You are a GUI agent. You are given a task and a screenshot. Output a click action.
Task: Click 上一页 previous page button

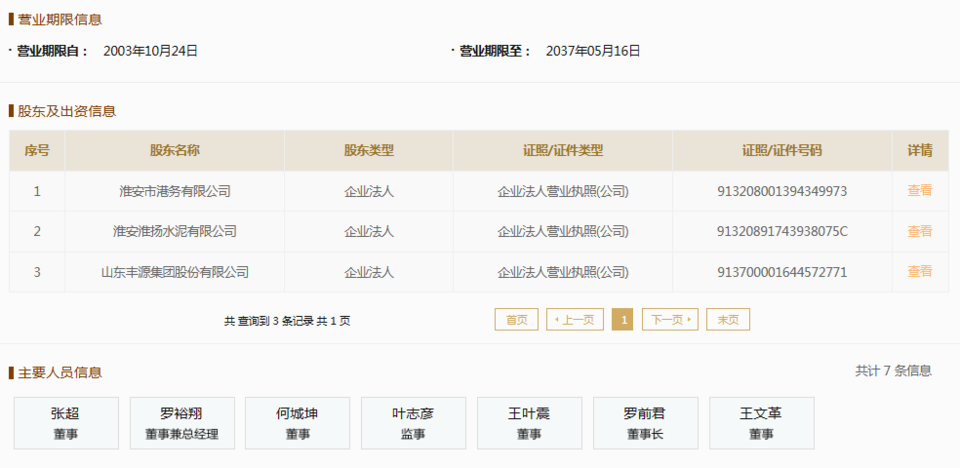[x=575, y=320]
